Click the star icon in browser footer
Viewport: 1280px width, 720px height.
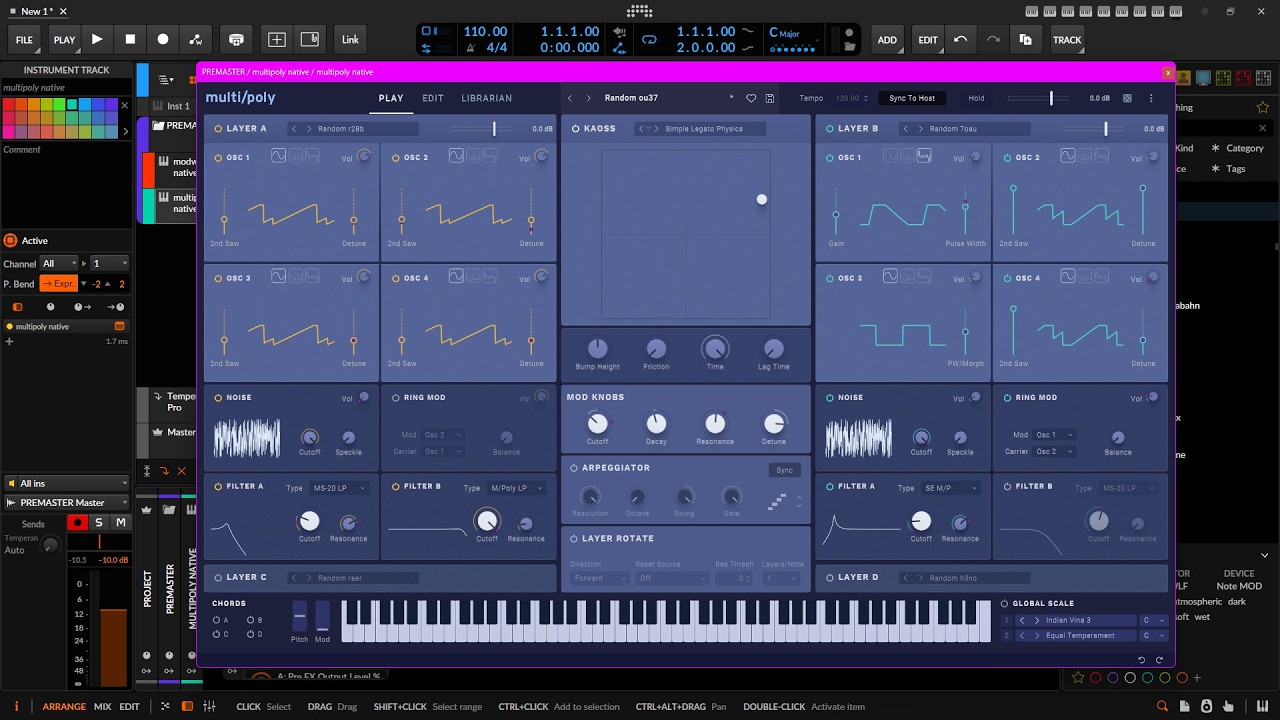1078,677
